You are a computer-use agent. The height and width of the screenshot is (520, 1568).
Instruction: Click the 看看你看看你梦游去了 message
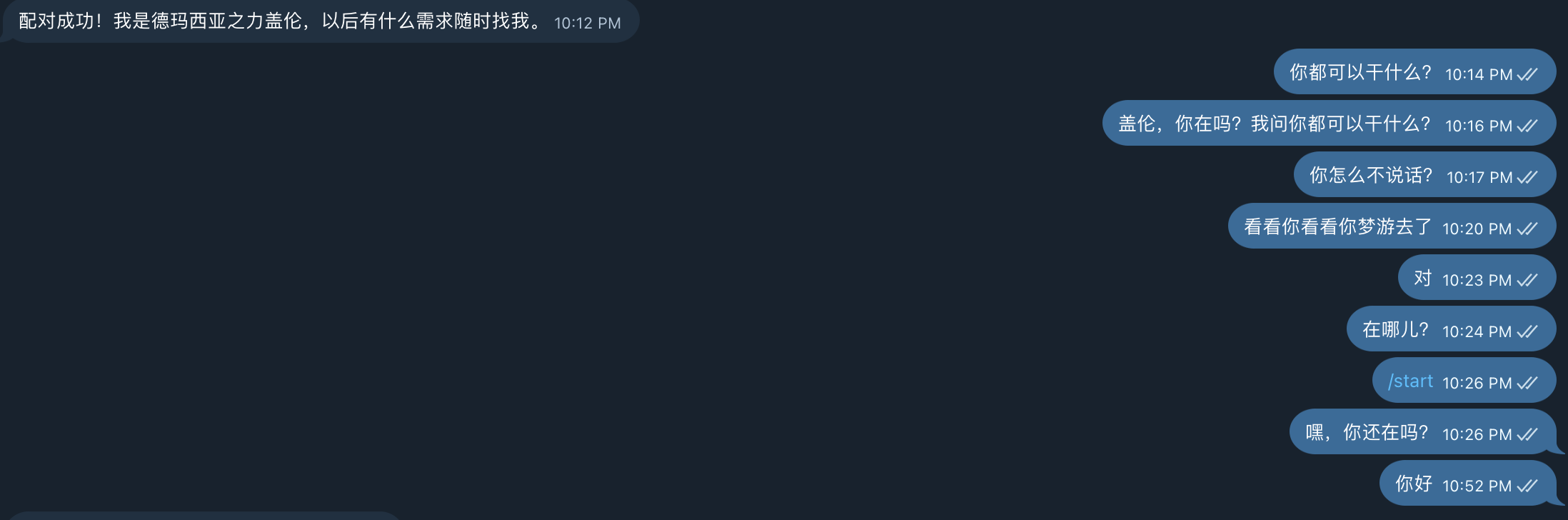(1392, 226)
